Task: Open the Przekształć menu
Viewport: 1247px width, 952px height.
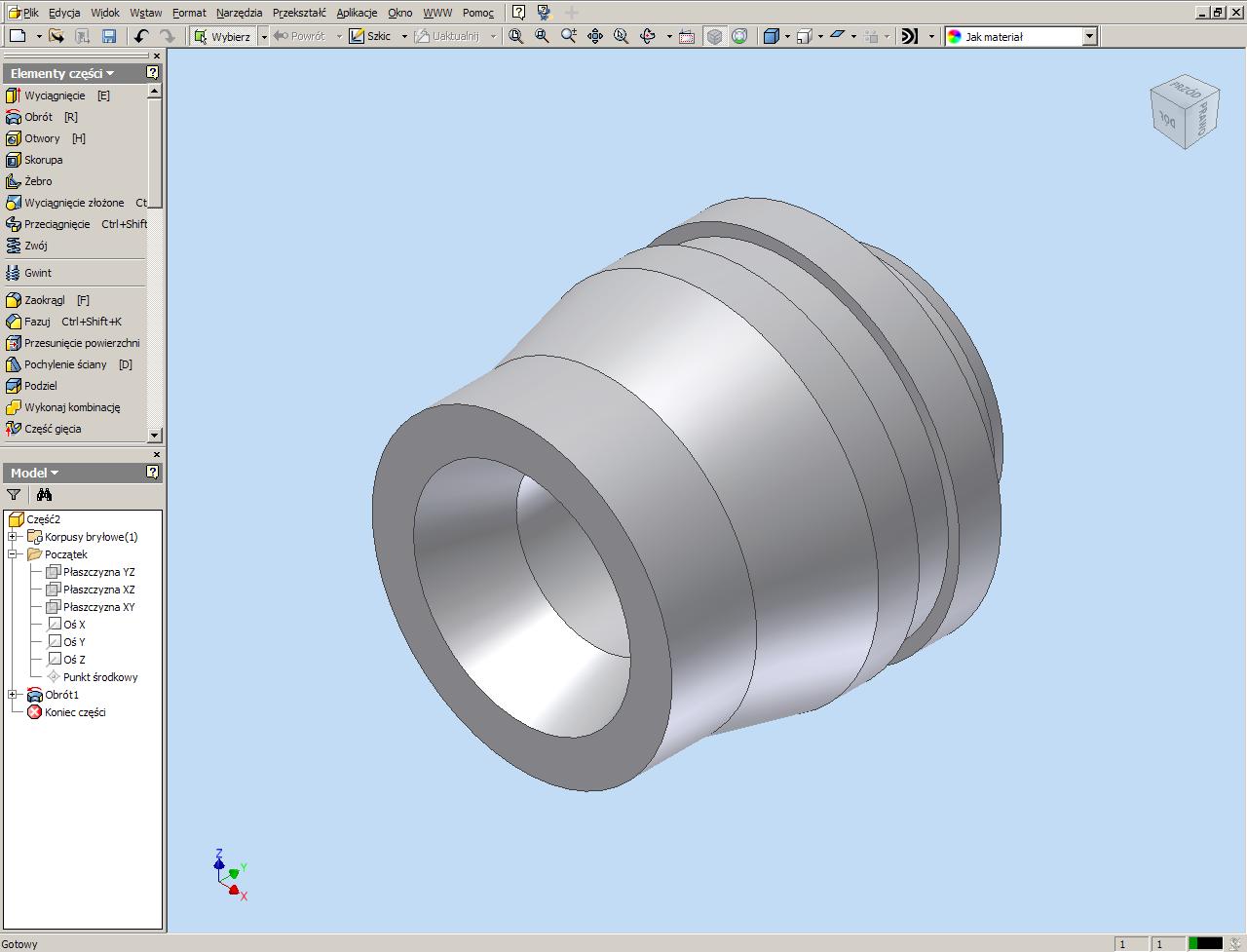Action: (x=299, y=13)
